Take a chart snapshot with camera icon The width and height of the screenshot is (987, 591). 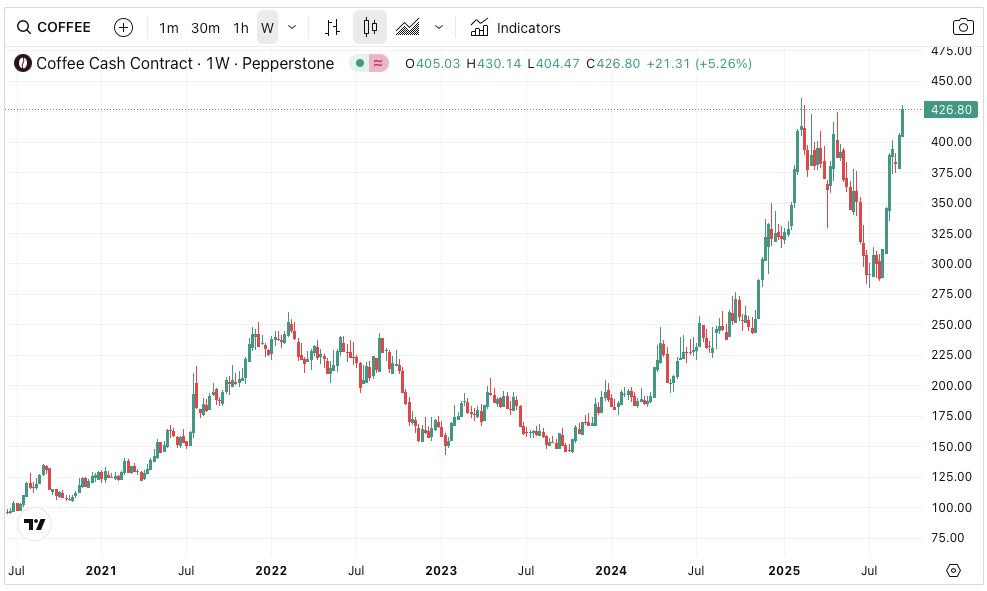[963, 27]
